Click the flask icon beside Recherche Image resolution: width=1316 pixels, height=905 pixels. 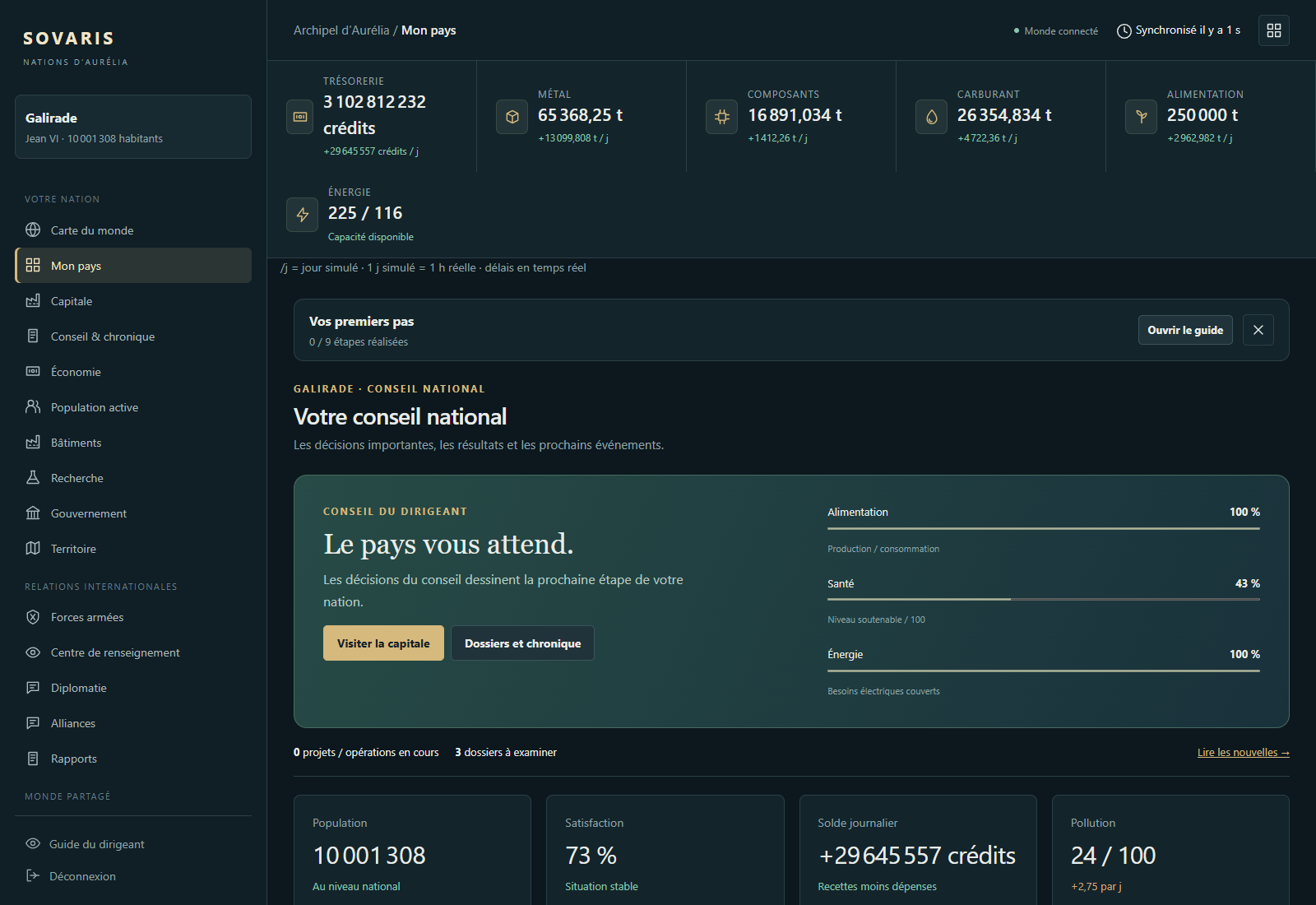click(33, 477)
